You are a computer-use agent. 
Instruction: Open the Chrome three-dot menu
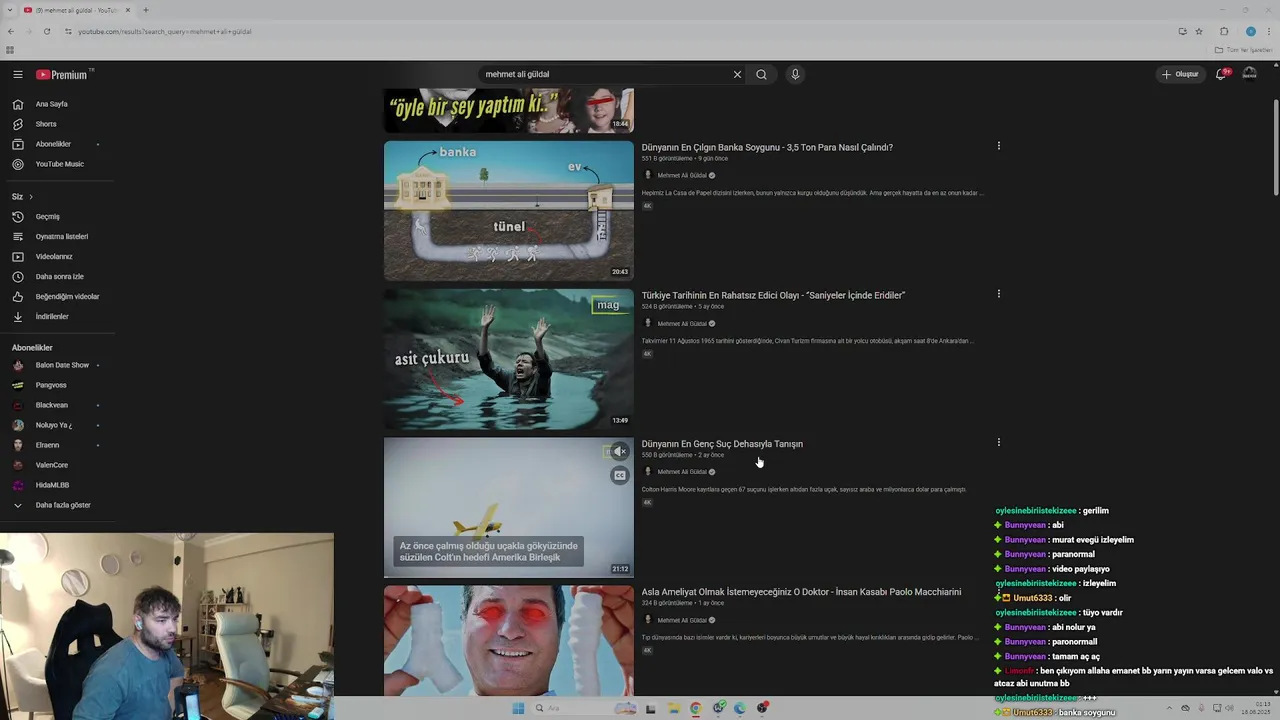pos(1269,31)
